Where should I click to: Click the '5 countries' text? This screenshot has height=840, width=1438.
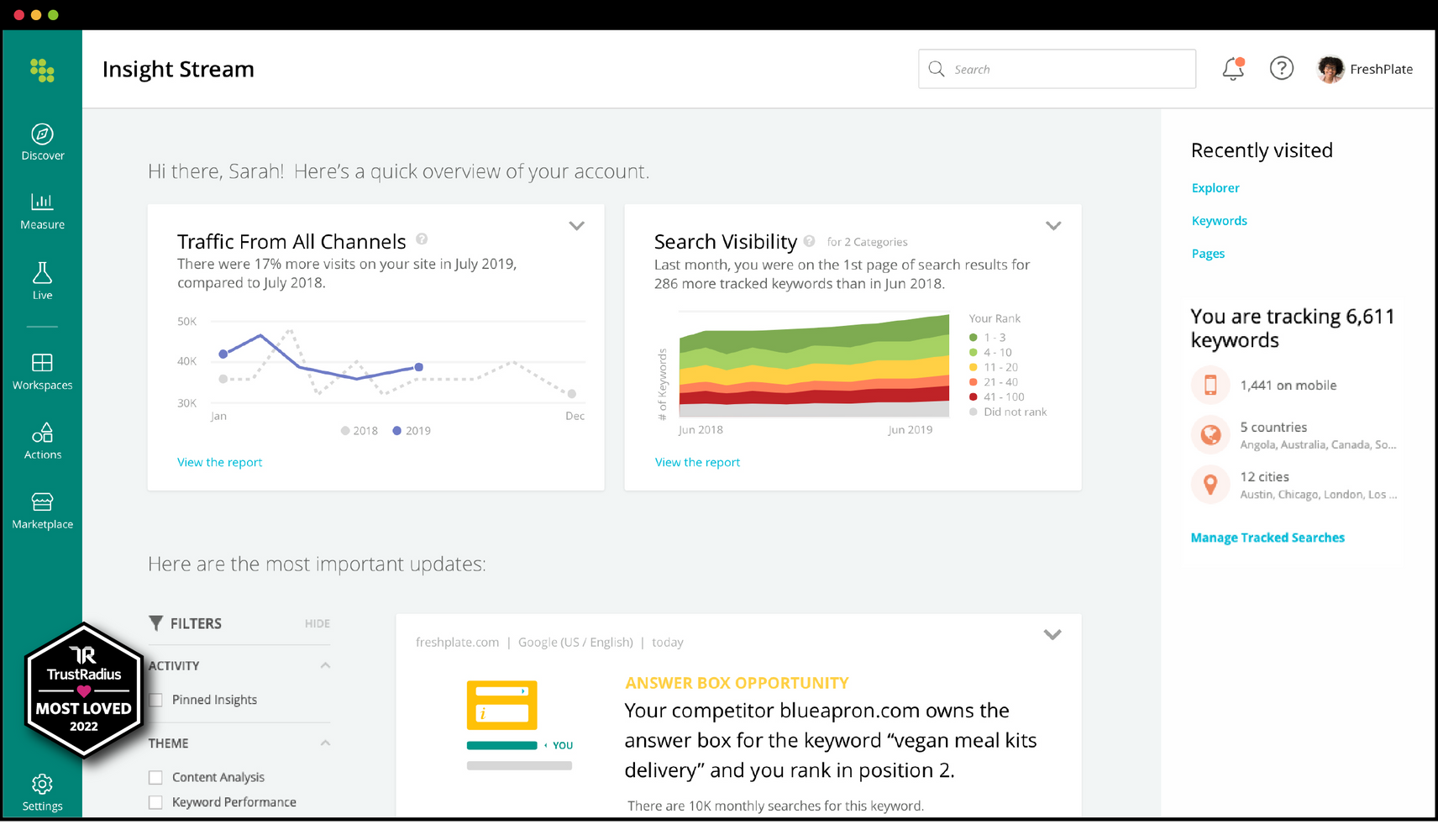point(1273,427)
